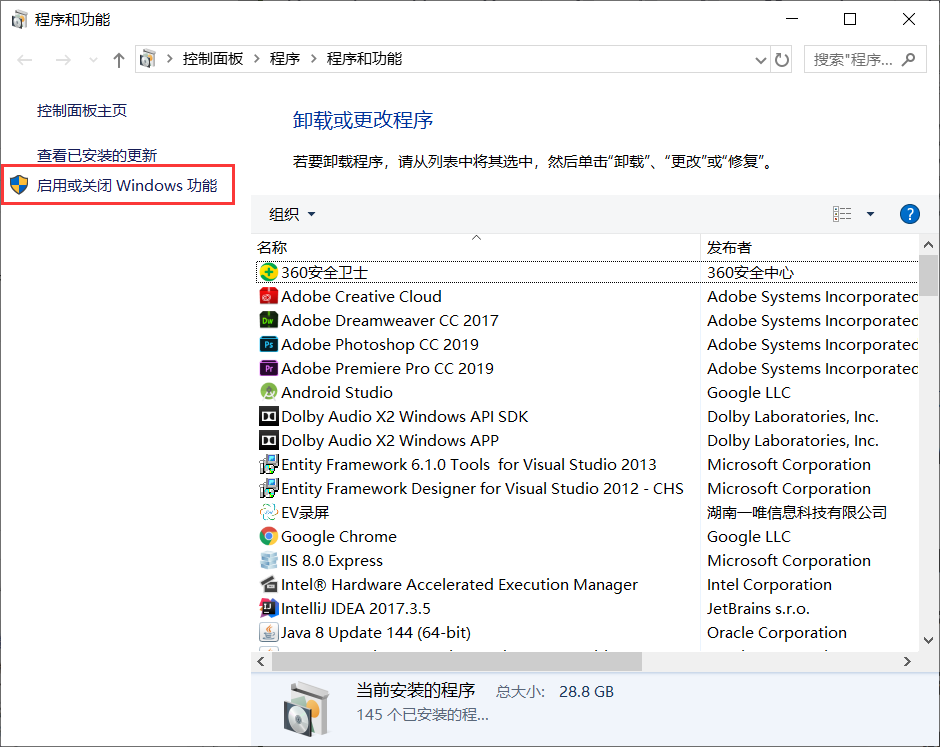This screenshot has height=747, width=940.
Task: Click the 程序和功能 breadcrumb
Action: [x=364, y=59]
